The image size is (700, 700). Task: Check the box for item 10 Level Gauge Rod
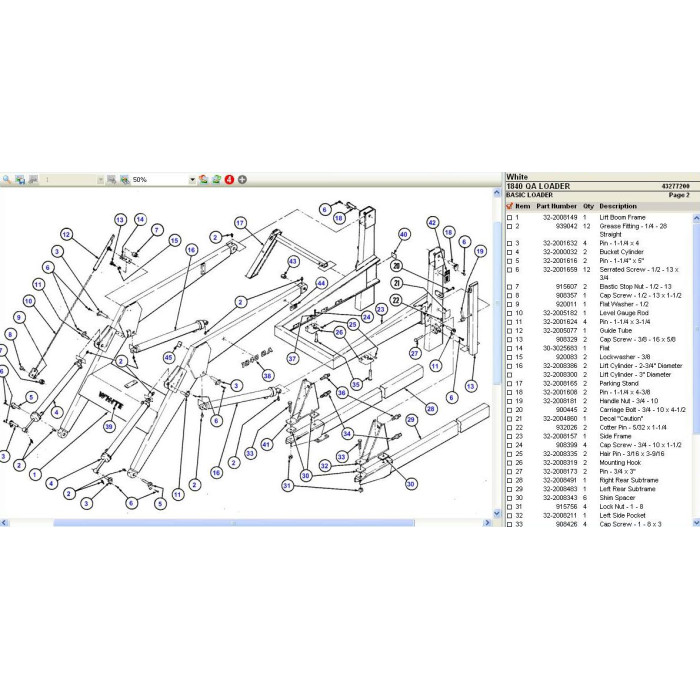pyautogui.click(x=509, y=313)
